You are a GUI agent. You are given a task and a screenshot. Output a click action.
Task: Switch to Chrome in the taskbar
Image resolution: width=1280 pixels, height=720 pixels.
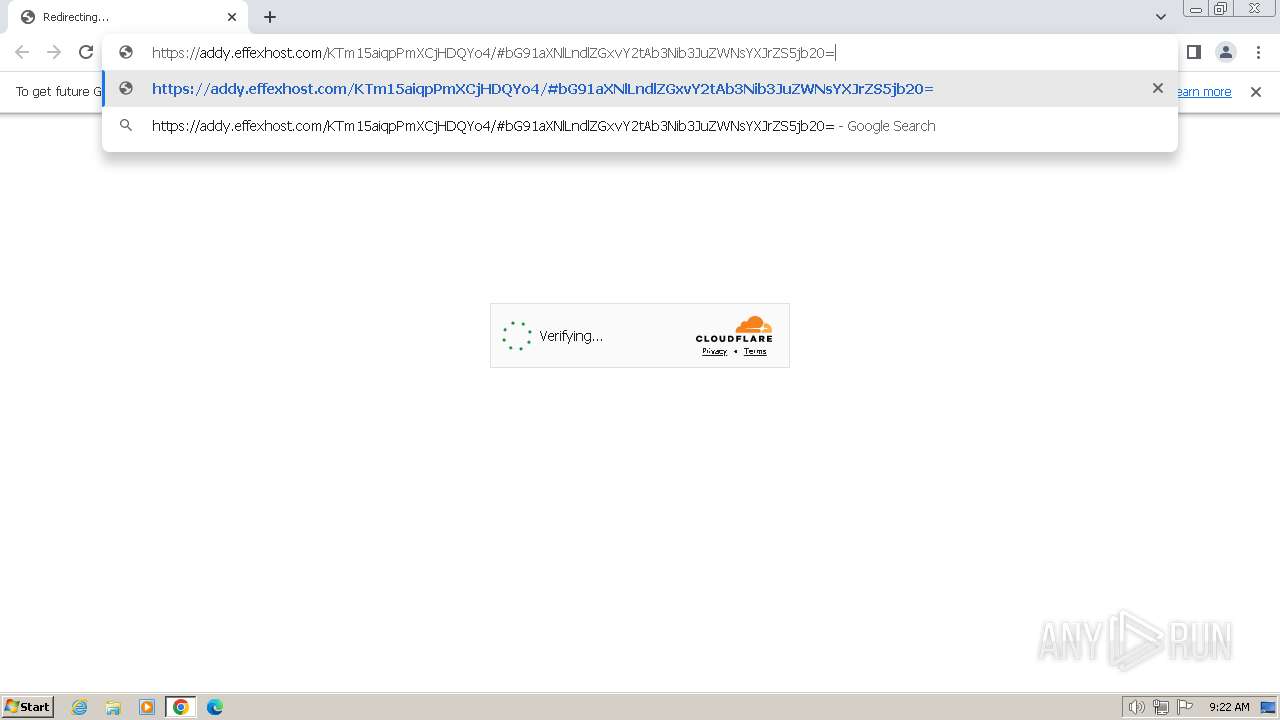[181, 707]
